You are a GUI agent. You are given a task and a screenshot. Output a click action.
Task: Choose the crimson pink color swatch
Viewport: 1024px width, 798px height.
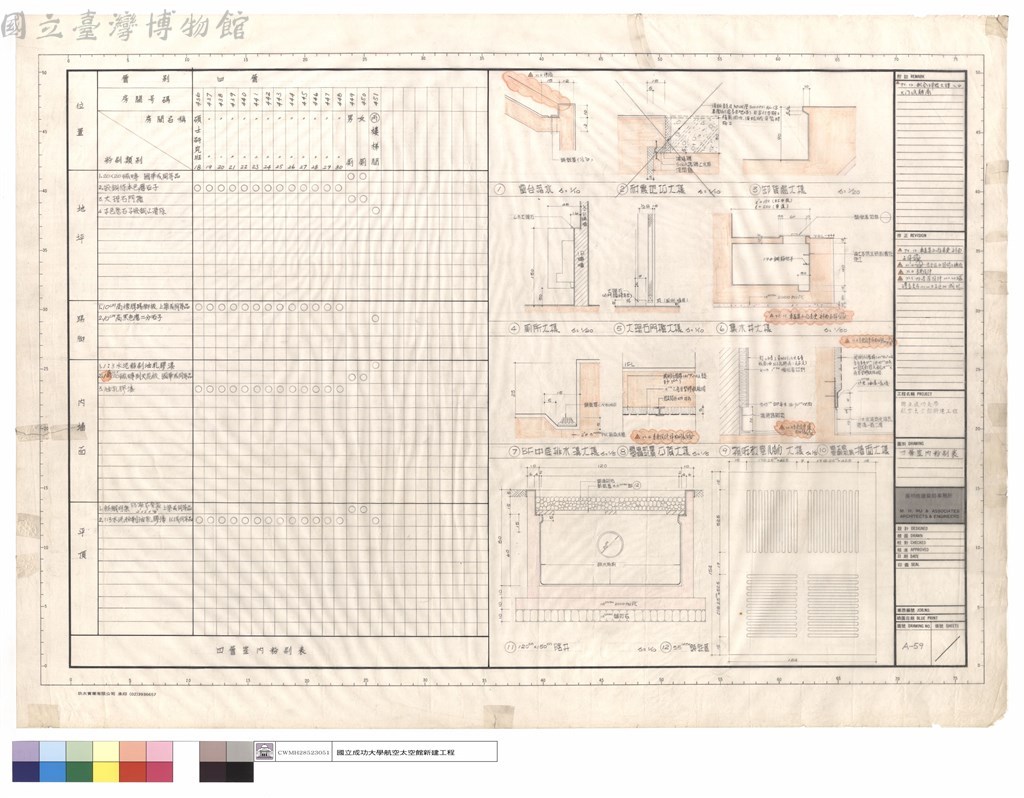[159, 772]
